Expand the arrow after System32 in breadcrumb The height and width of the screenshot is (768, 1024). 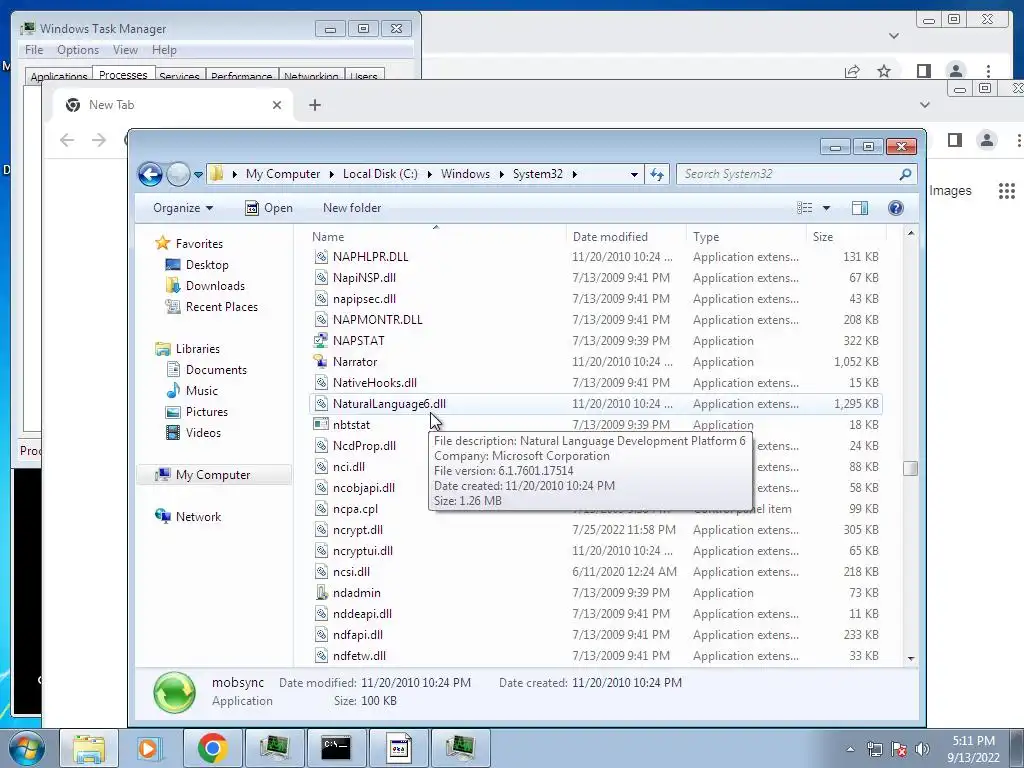click(x=575, y=174)
